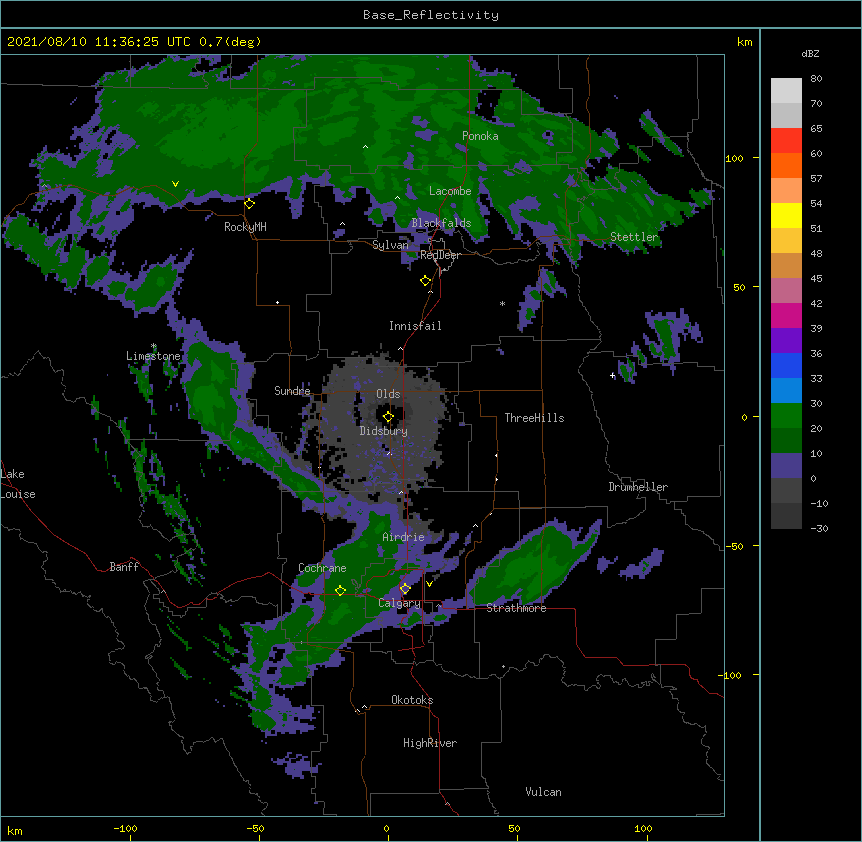The height and width of the screenshot is (842, 862).
Task: Click the Drumheller city label
Action: [638, 487]
